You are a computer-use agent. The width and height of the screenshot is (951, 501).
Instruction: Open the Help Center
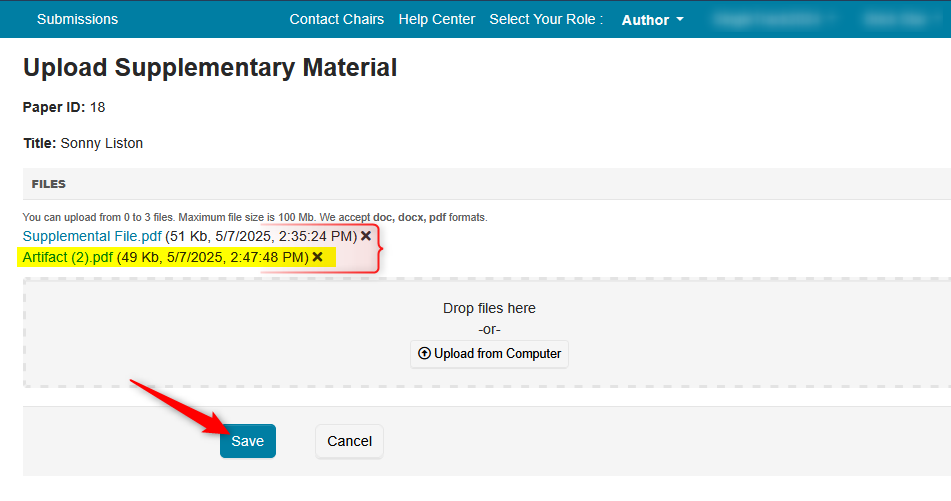(437, 19)
